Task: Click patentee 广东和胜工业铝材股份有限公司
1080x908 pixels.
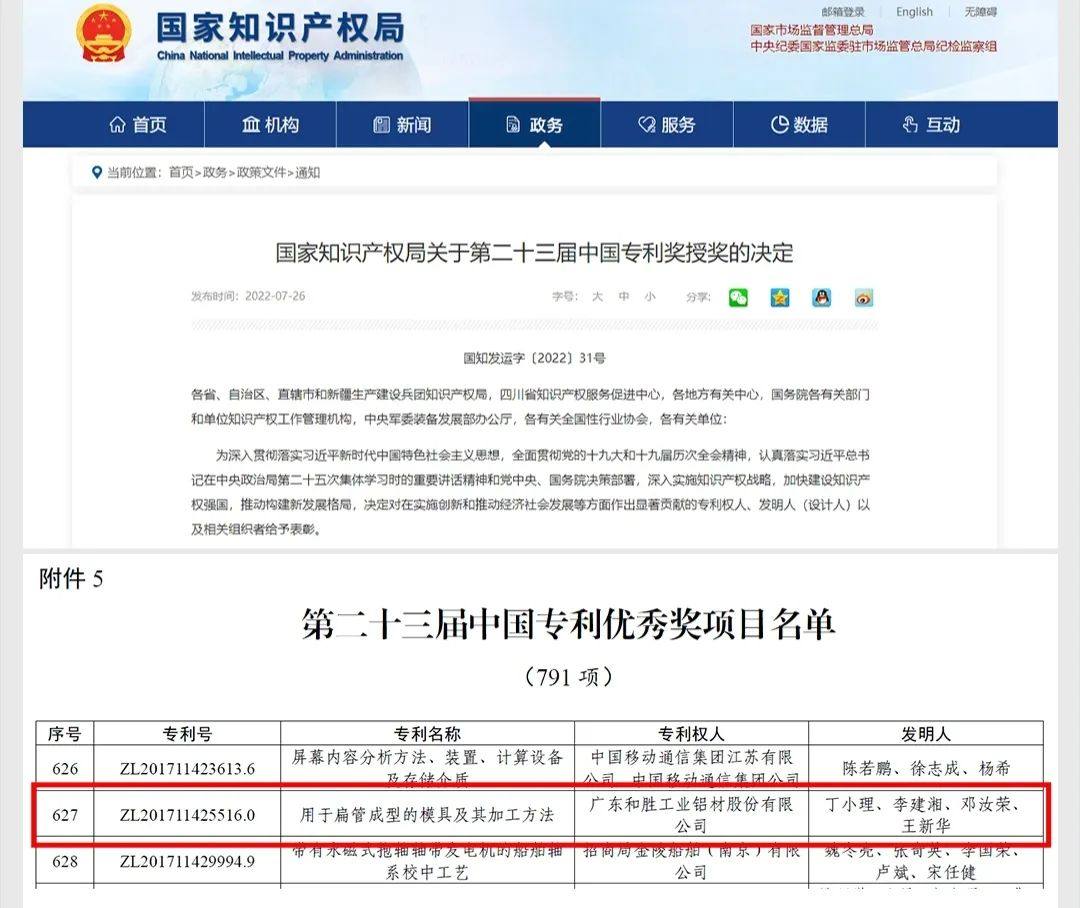Action: (x=692, y=814)
